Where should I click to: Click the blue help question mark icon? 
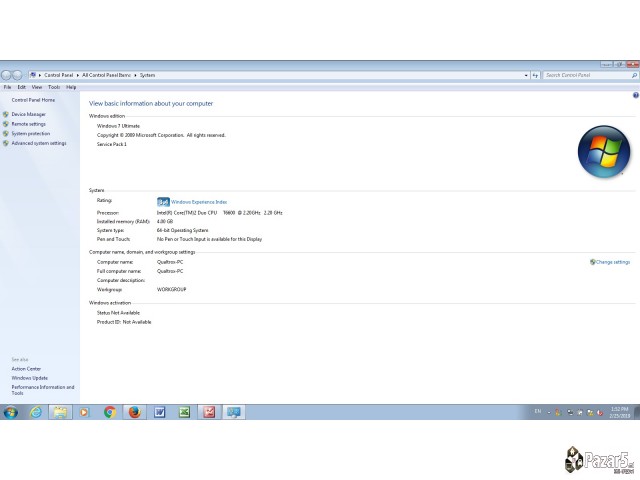(x=635, y=95)
